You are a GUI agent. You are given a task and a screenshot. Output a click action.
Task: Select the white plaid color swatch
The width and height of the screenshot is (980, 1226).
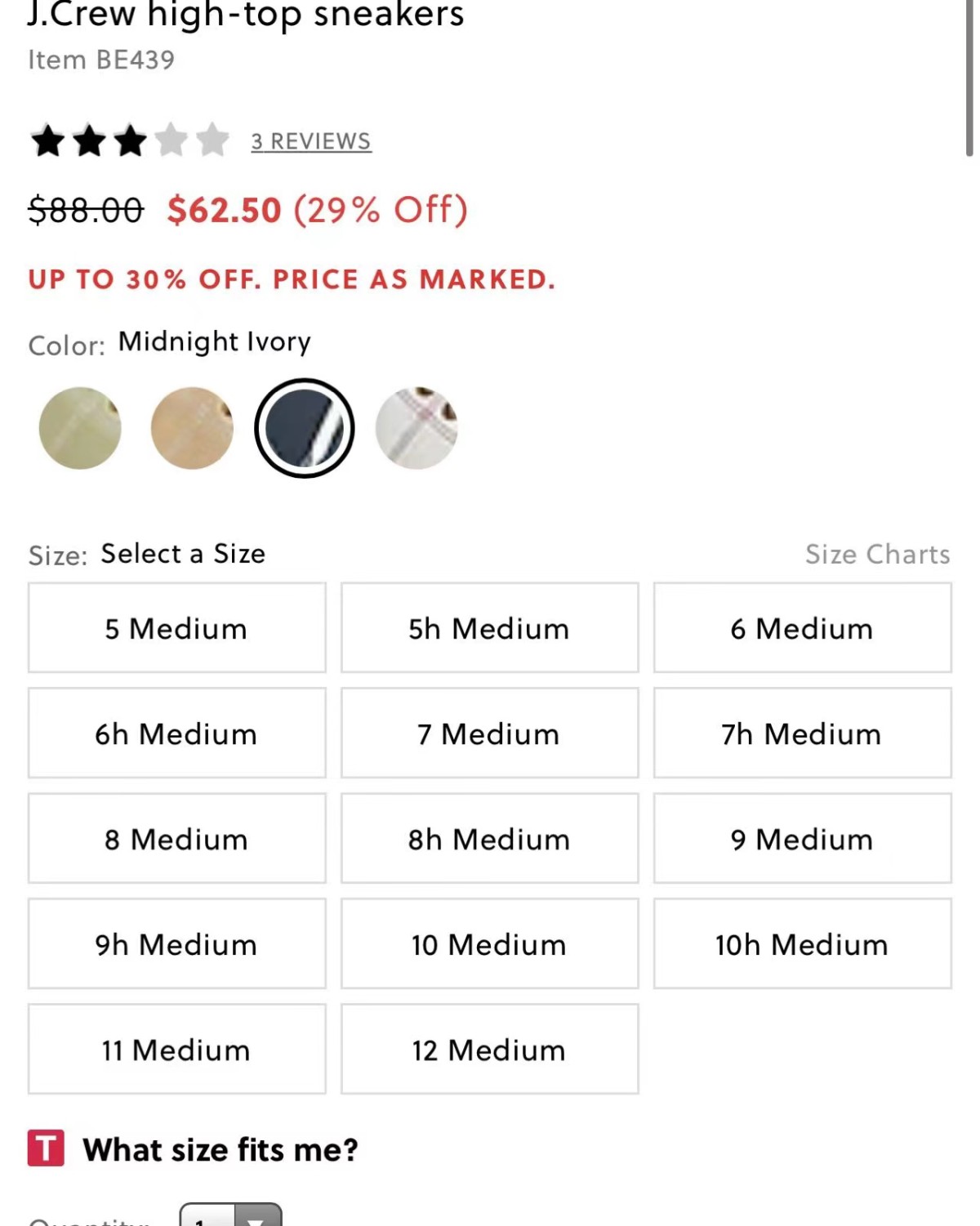416,428
